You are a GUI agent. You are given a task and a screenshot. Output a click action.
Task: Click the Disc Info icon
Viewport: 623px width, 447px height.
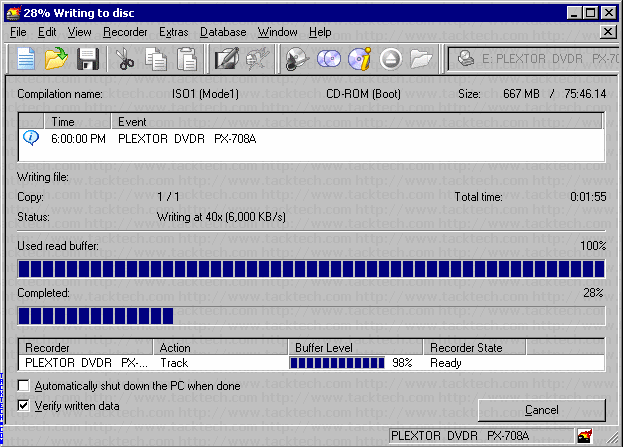(x=360, y=59)
